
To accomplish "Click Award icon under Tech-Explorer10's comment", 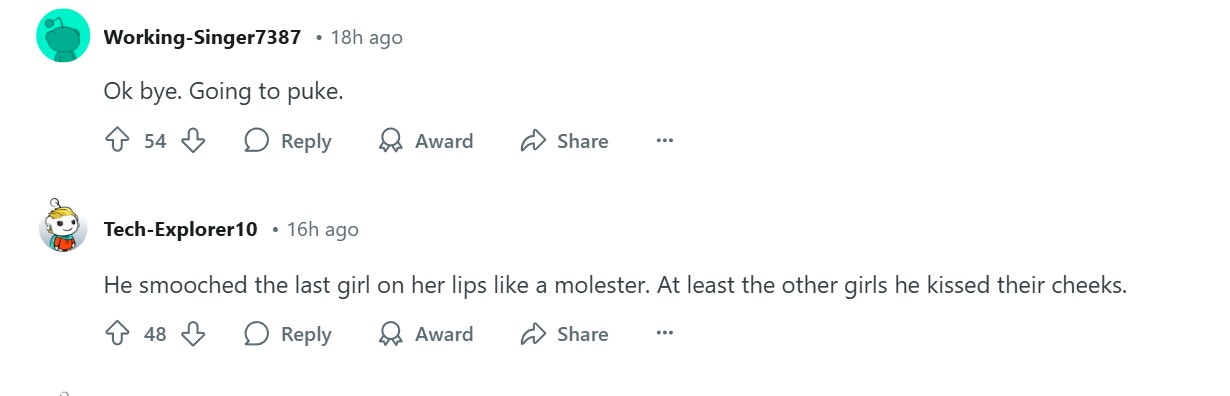I will pos(390,333).
